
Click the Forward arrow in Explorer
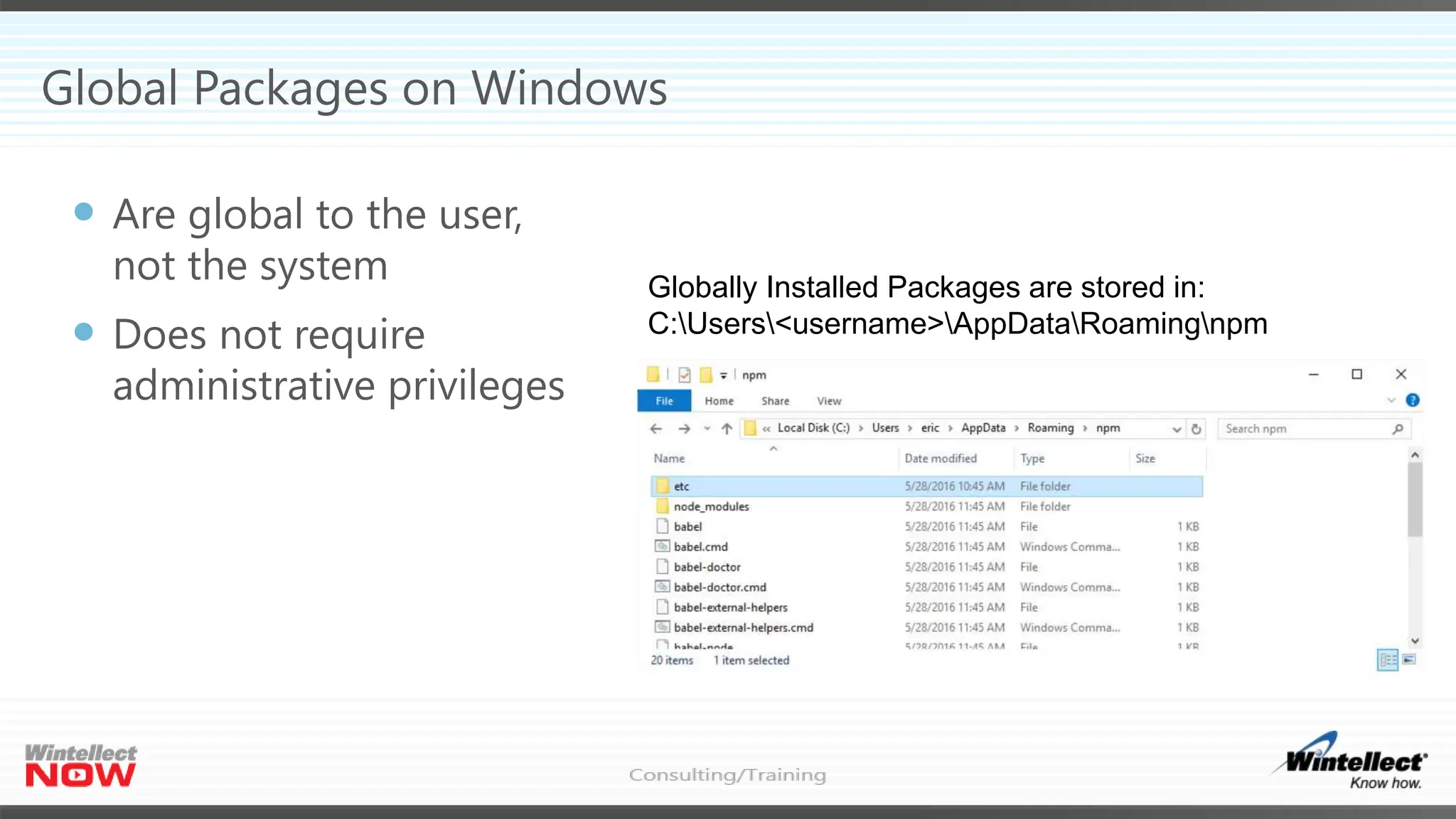pyautogui.click(x=684, y=429)
